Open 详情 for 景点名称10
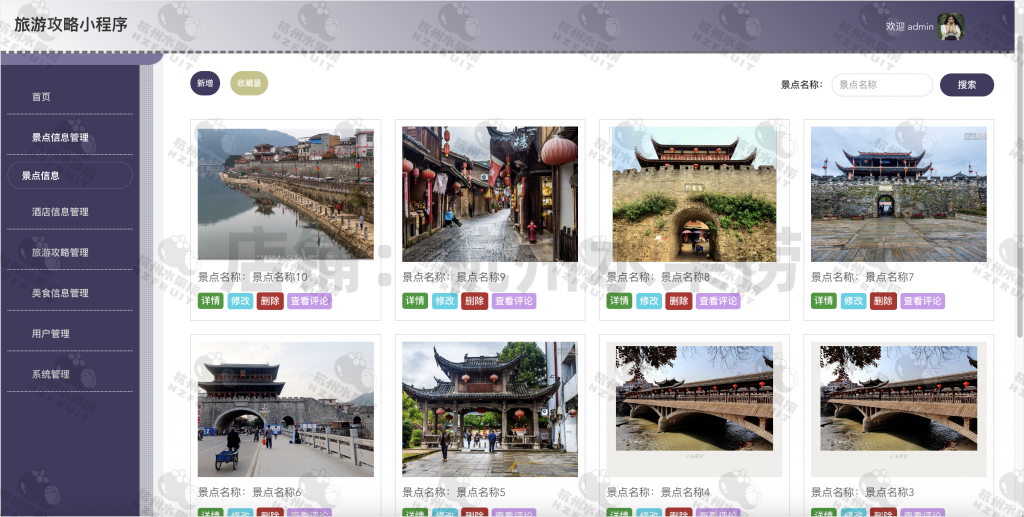Viewport: 1024px width, 517px height. point(210,301)
